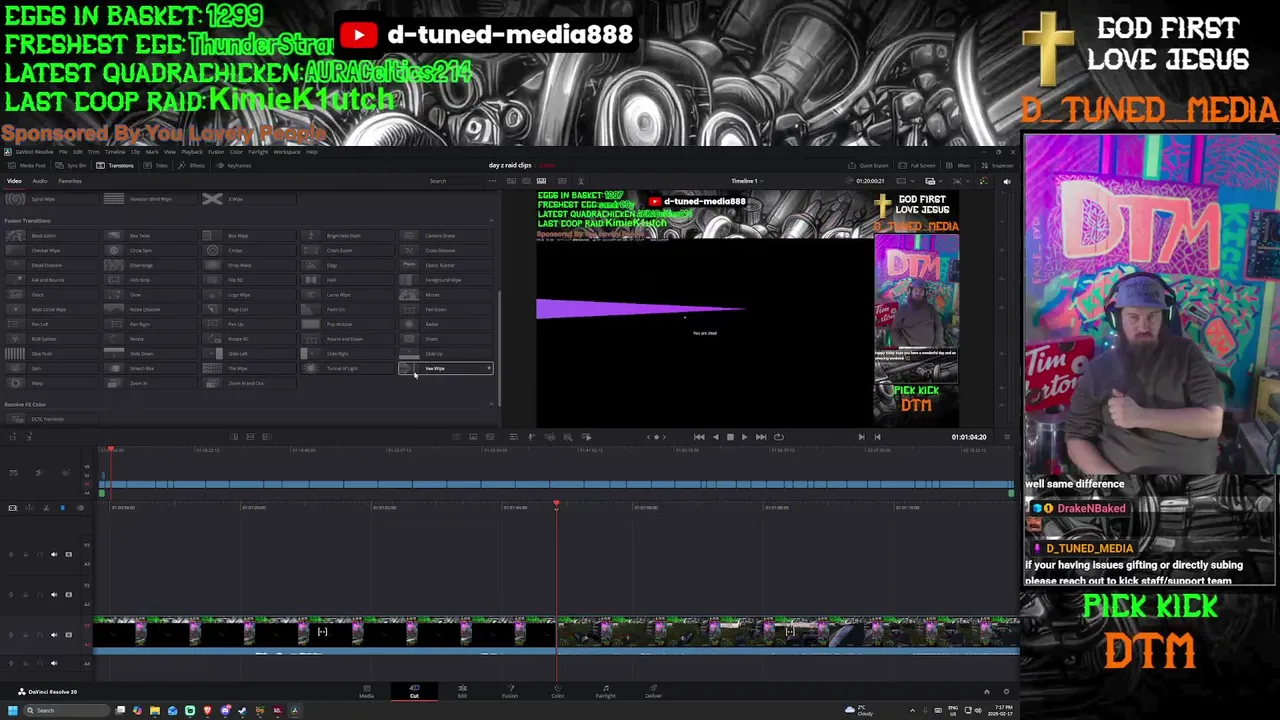Switch to the Fairlight page
Viewport: 1280px width, 720px height.
pyautogui.click(x=605, y=691)
